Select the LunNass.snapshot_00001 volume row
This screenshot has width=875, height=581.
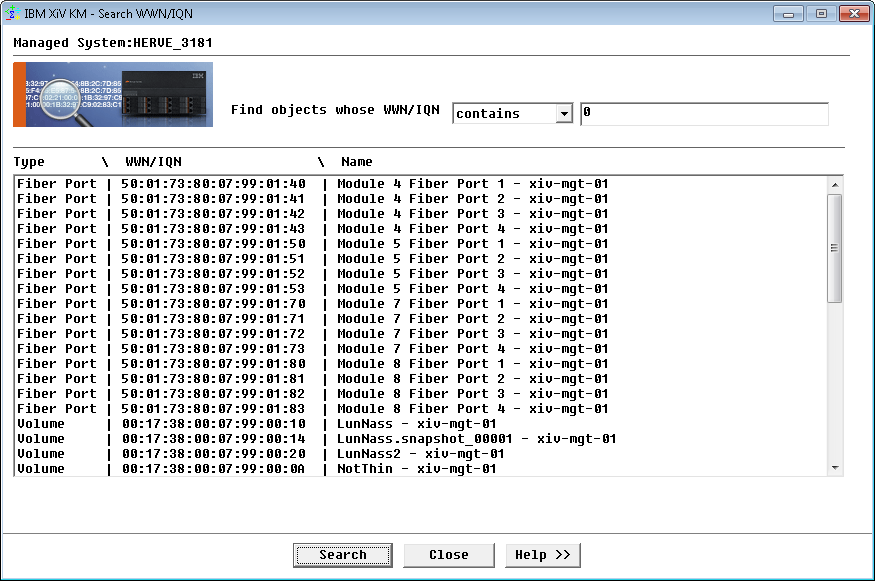pyautogui.click(x=421, y=439)
